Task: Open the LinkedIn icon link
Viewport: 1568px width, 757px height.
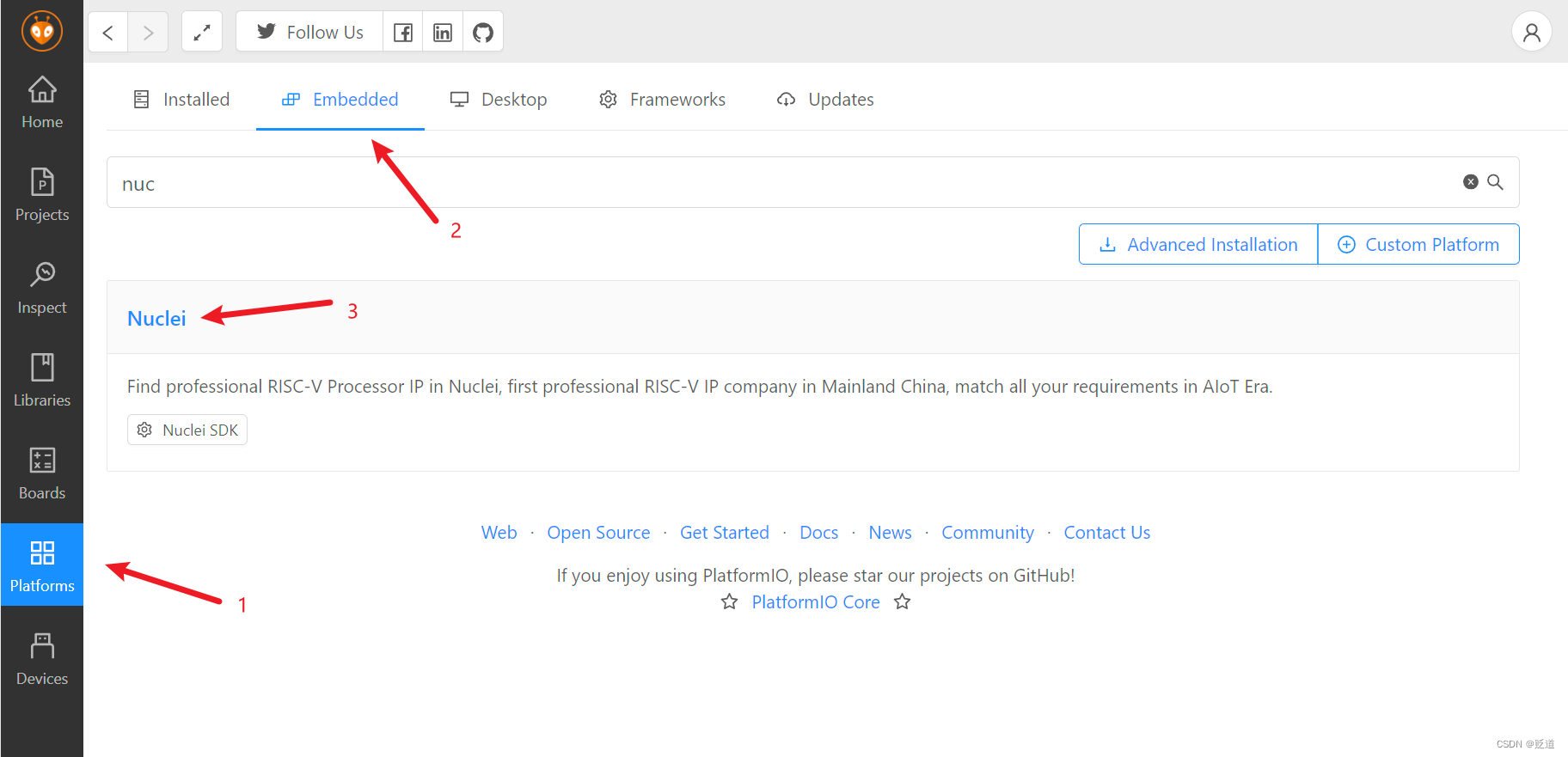Action: (443, 32)
